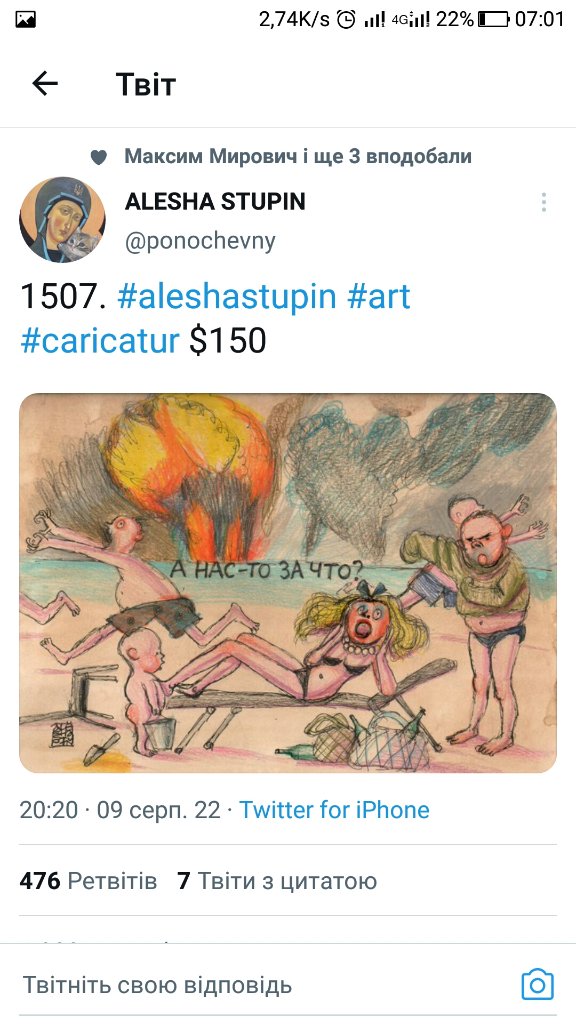The height and width of the screenshot is (1024, 576).
Task: Tap the back arrow icon
Action: click(45, 84)
